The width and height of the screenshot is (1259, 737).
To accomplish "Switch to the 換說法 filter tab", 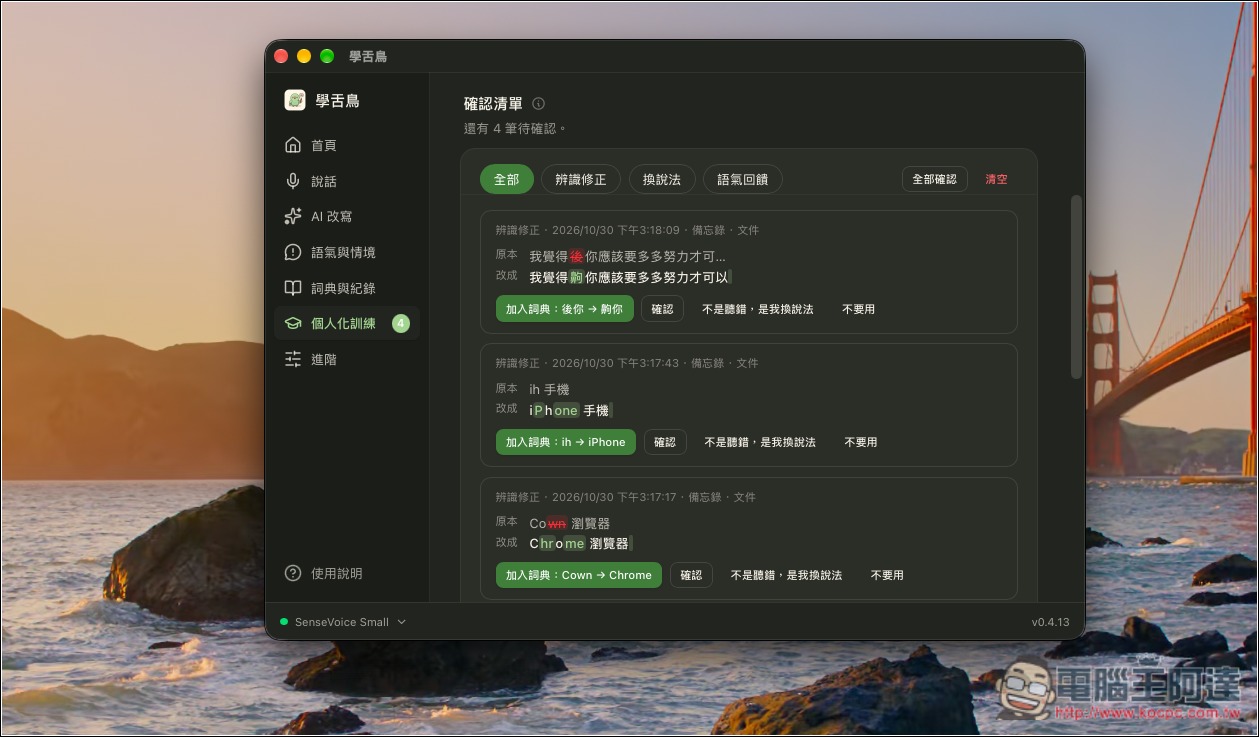I will 662,179.
